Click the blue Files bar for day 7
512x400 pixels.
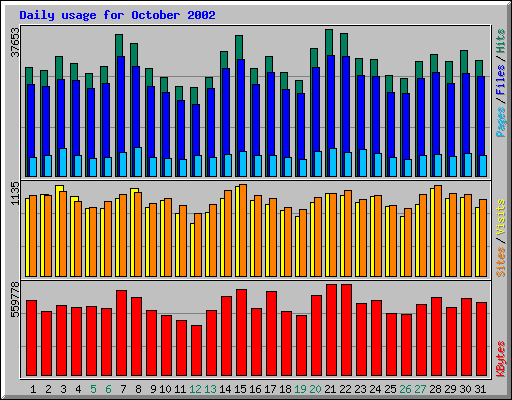click(121, 104)
